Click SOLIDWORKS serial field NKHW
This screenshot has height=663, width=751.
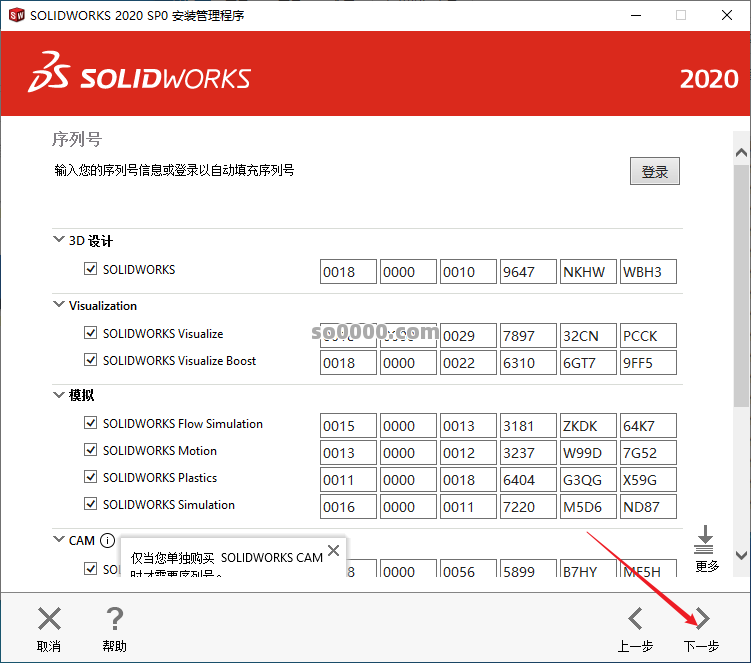(588, 272)
